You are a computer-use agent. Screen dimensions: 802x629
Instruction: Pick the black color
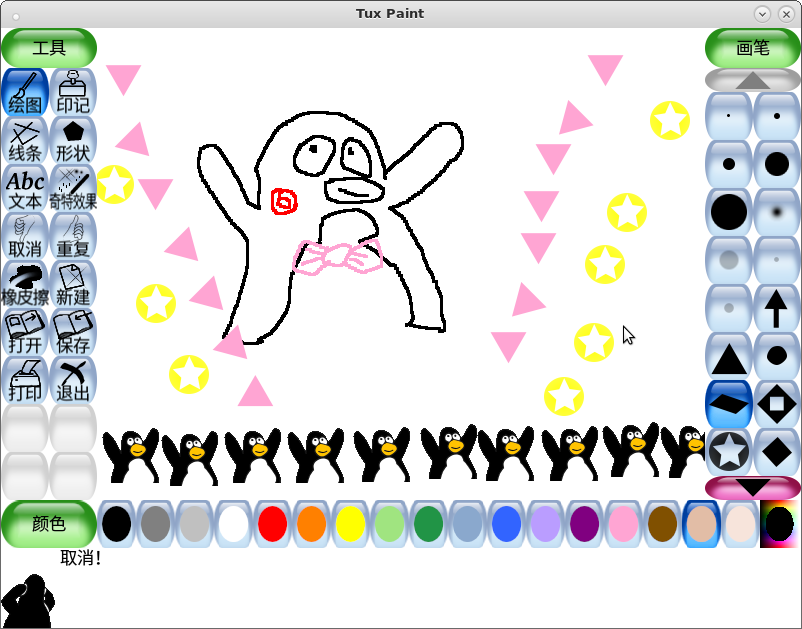click(116, 524)
